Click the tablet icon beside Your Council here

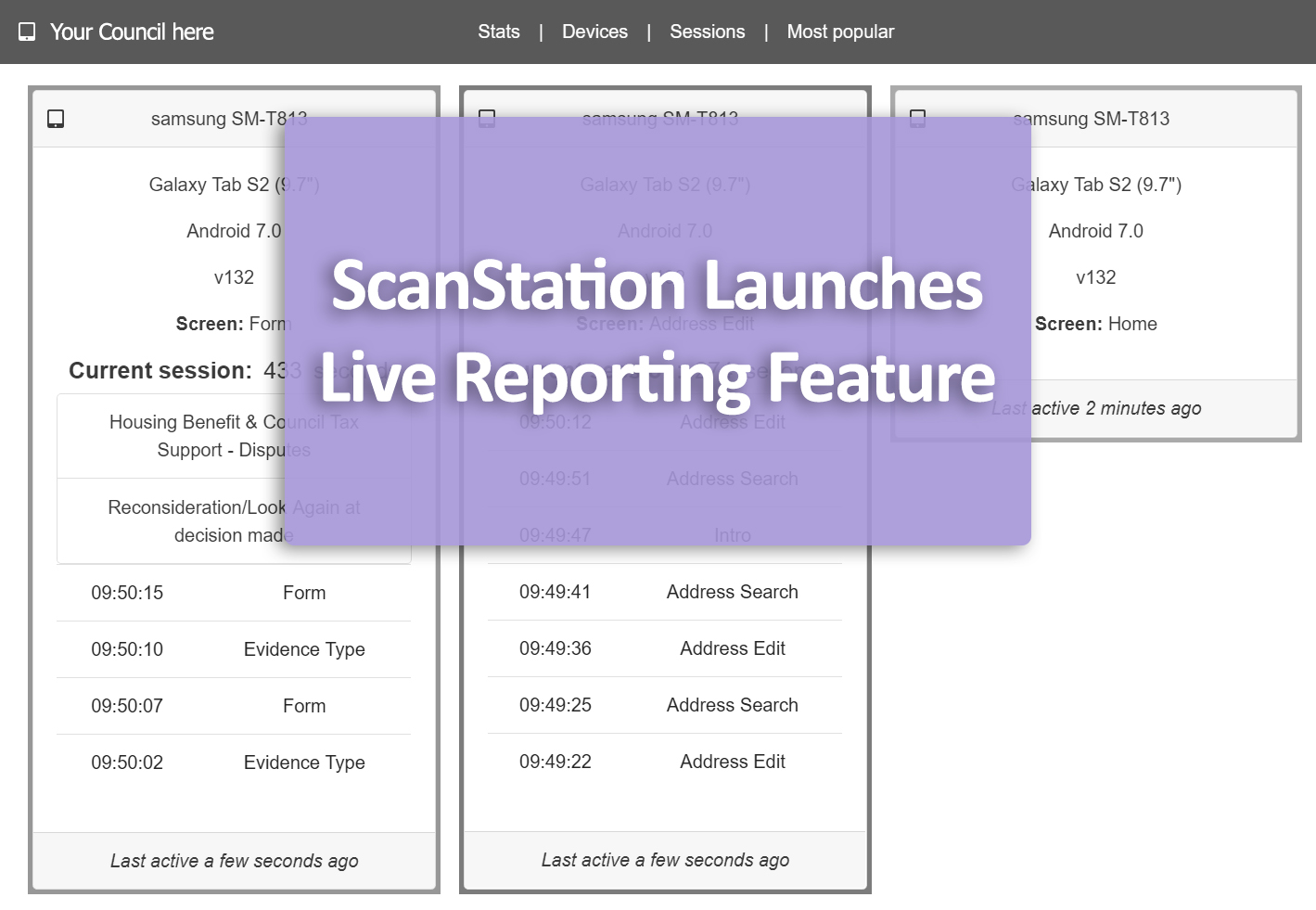(27, 32)
